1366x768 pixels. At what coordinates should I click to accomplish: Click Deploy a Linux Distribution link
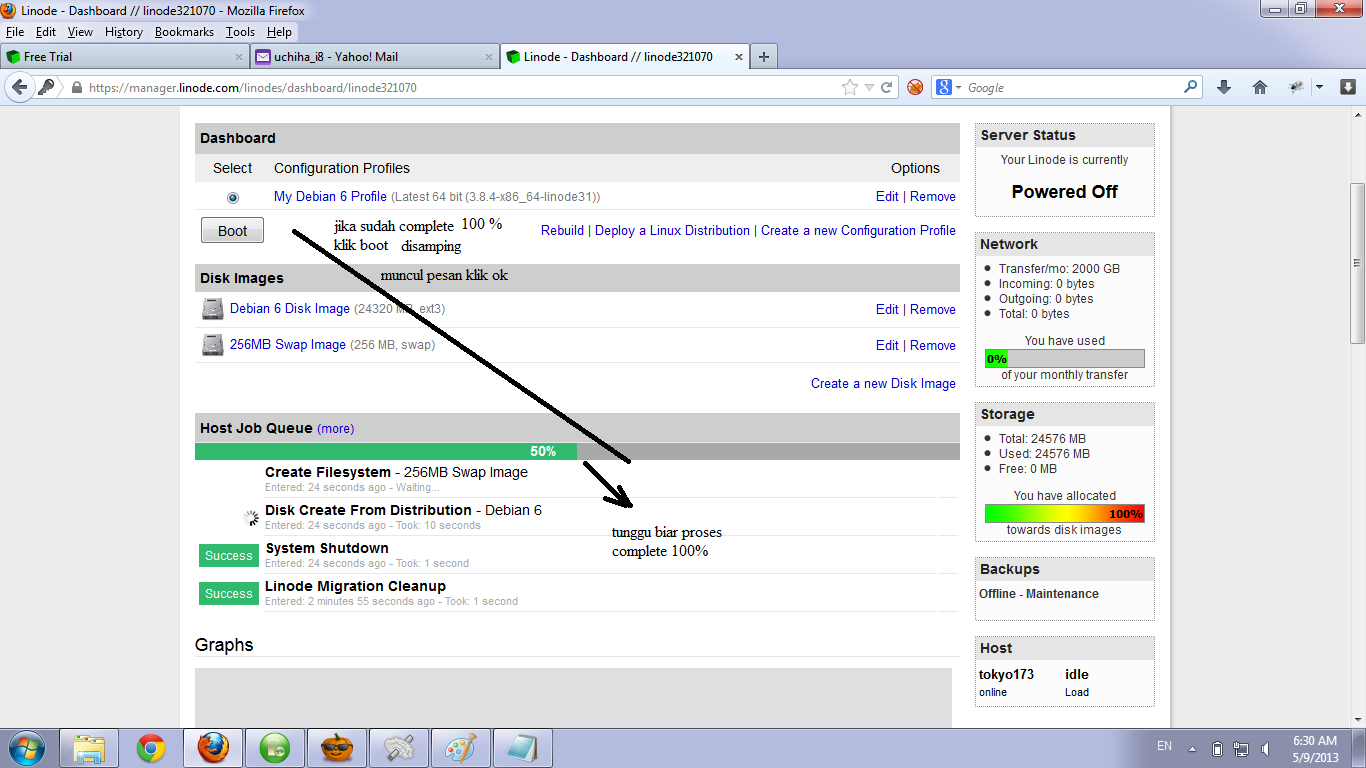pos(672,230)
